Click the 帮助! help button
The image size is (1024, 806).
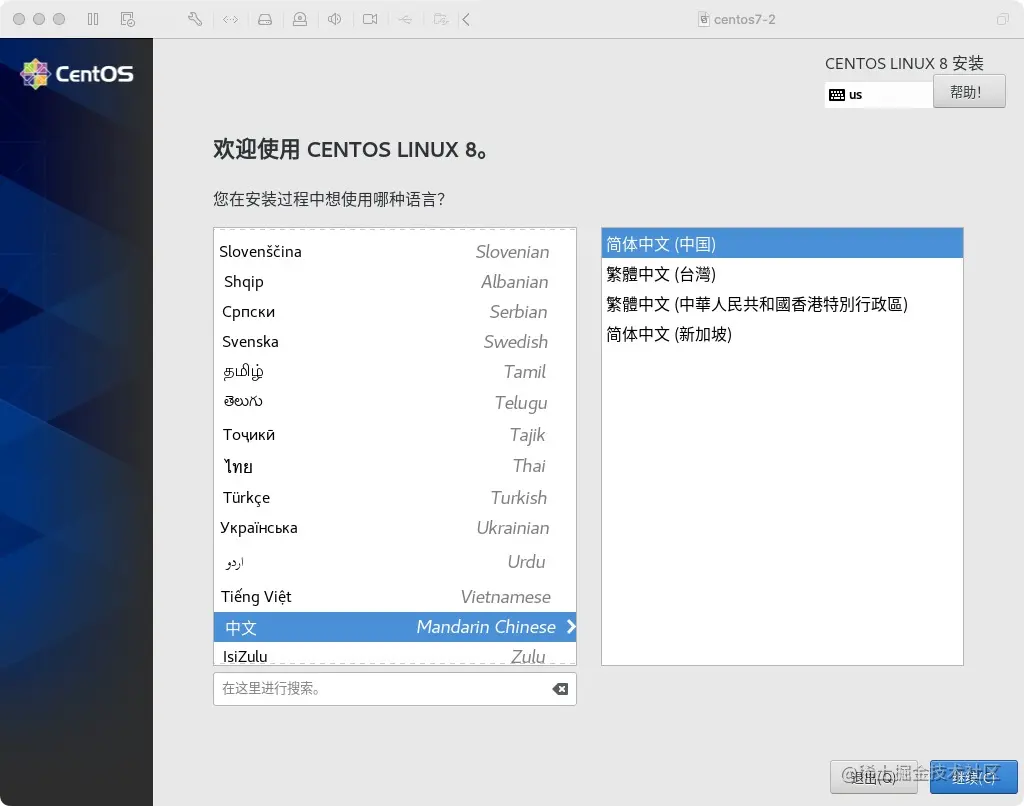(968, 91)
